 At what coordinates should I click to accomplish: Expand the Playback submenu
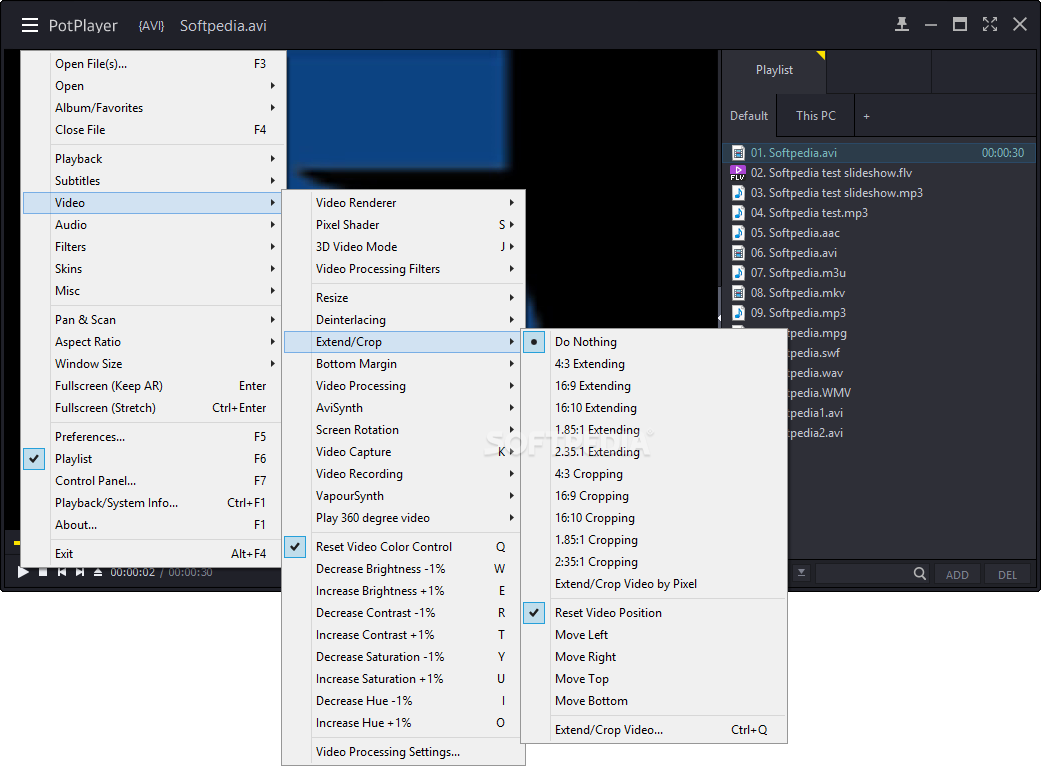[x=153, y=159]
